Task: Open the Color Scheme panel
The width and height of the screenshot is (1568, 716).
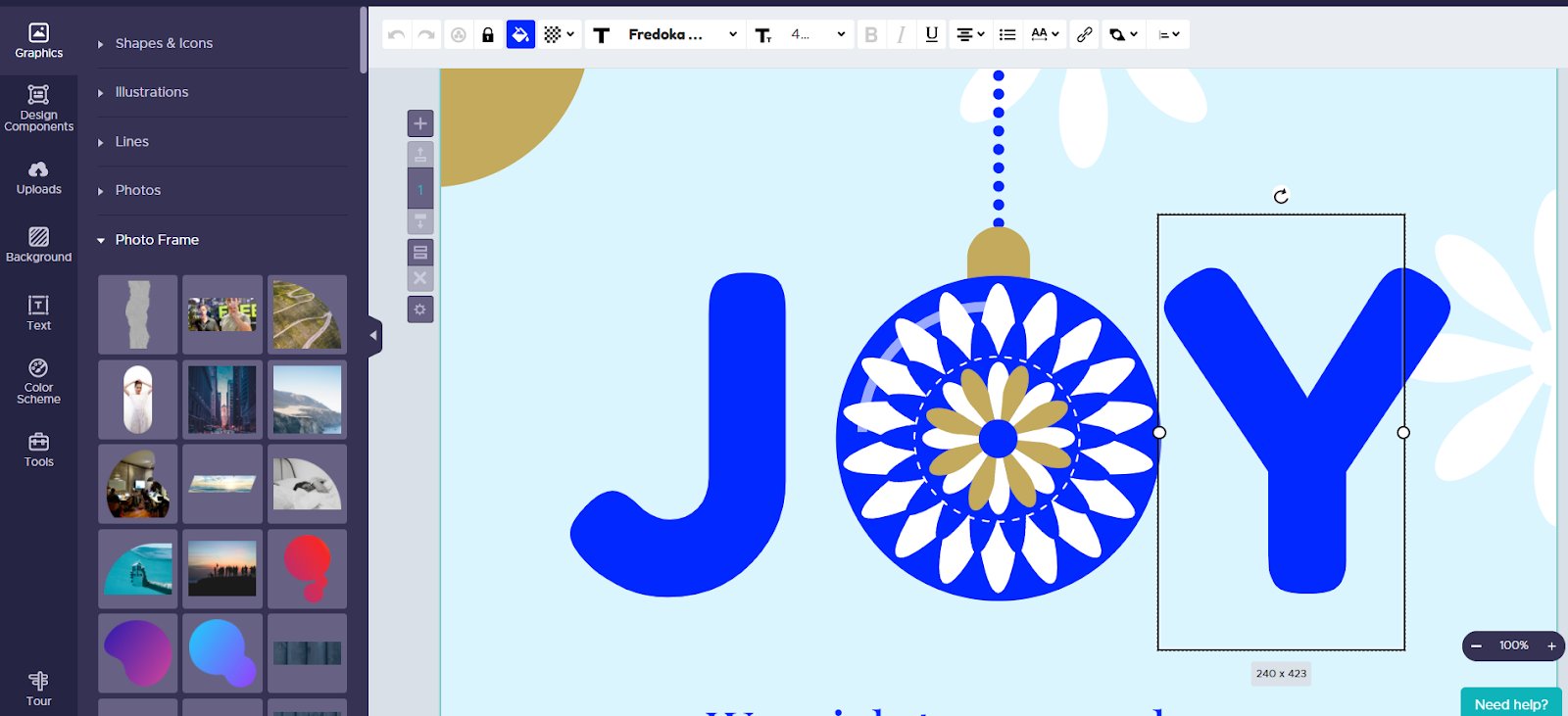Action: click(x=38, y=380)
